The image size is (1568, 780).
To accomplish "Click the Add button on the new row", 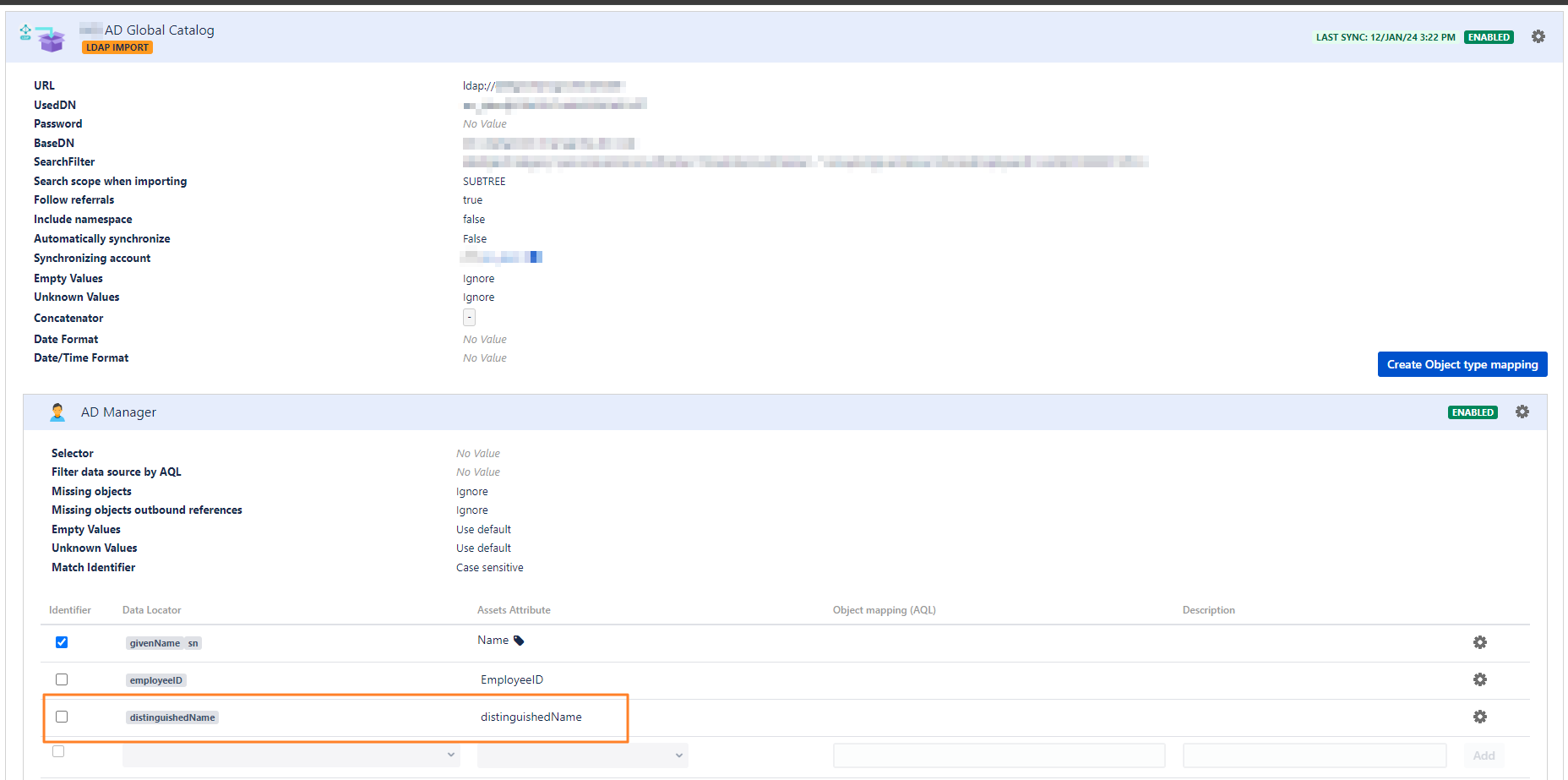I will tap(1484, 755).
